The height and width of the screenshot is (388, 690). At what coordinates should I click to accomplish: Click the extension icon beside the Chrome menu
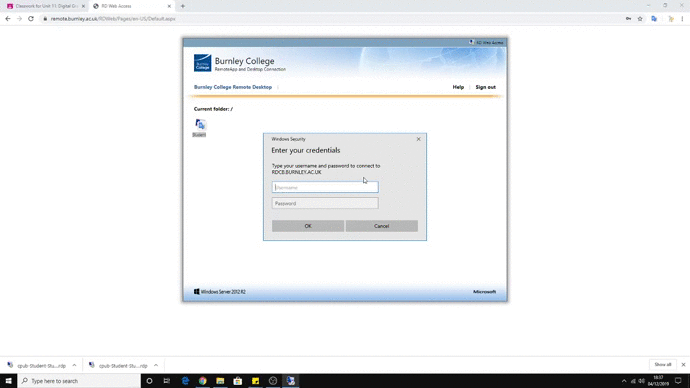coord(671,19)
